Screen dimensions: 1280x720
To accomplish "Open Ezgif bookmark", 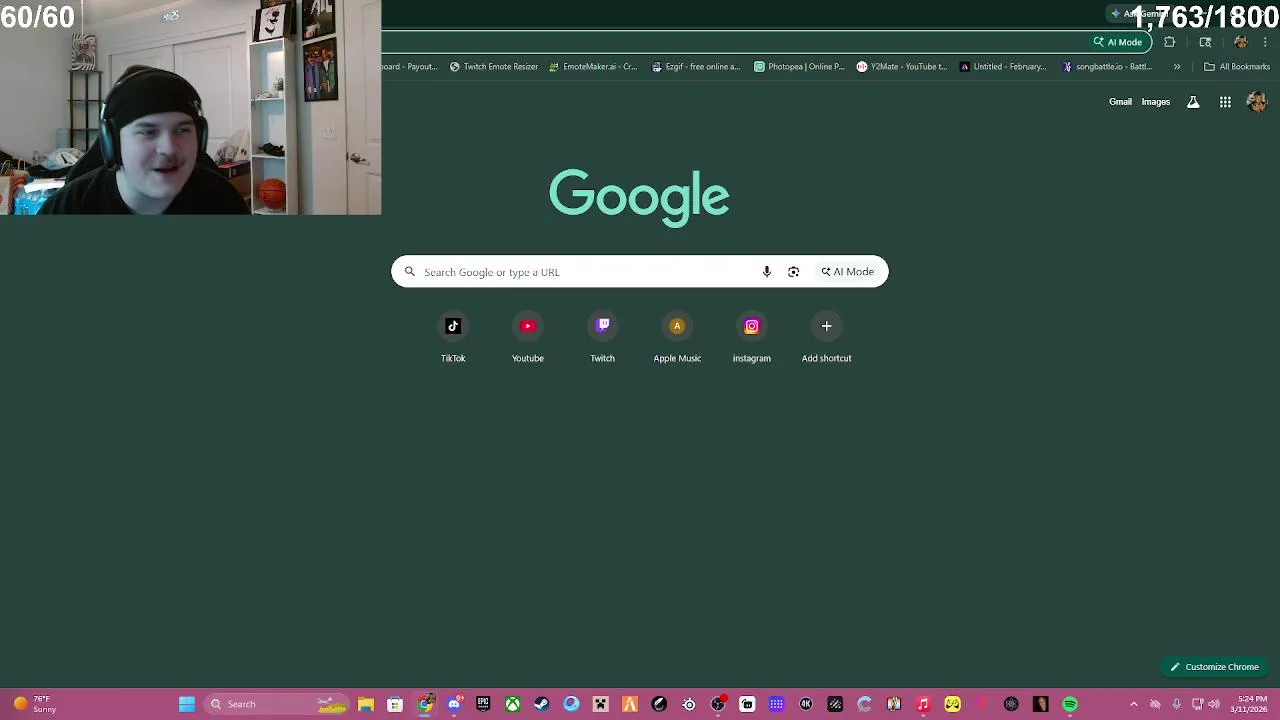I will (x=696, y=67).
